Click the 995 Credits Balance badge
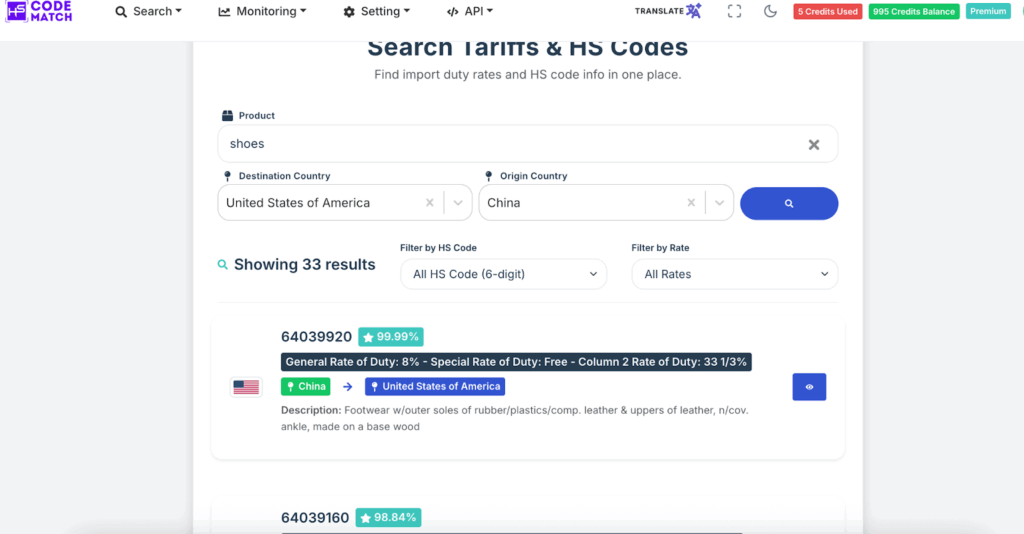This screenshot has height=534, width=1024. click(914, 11)
